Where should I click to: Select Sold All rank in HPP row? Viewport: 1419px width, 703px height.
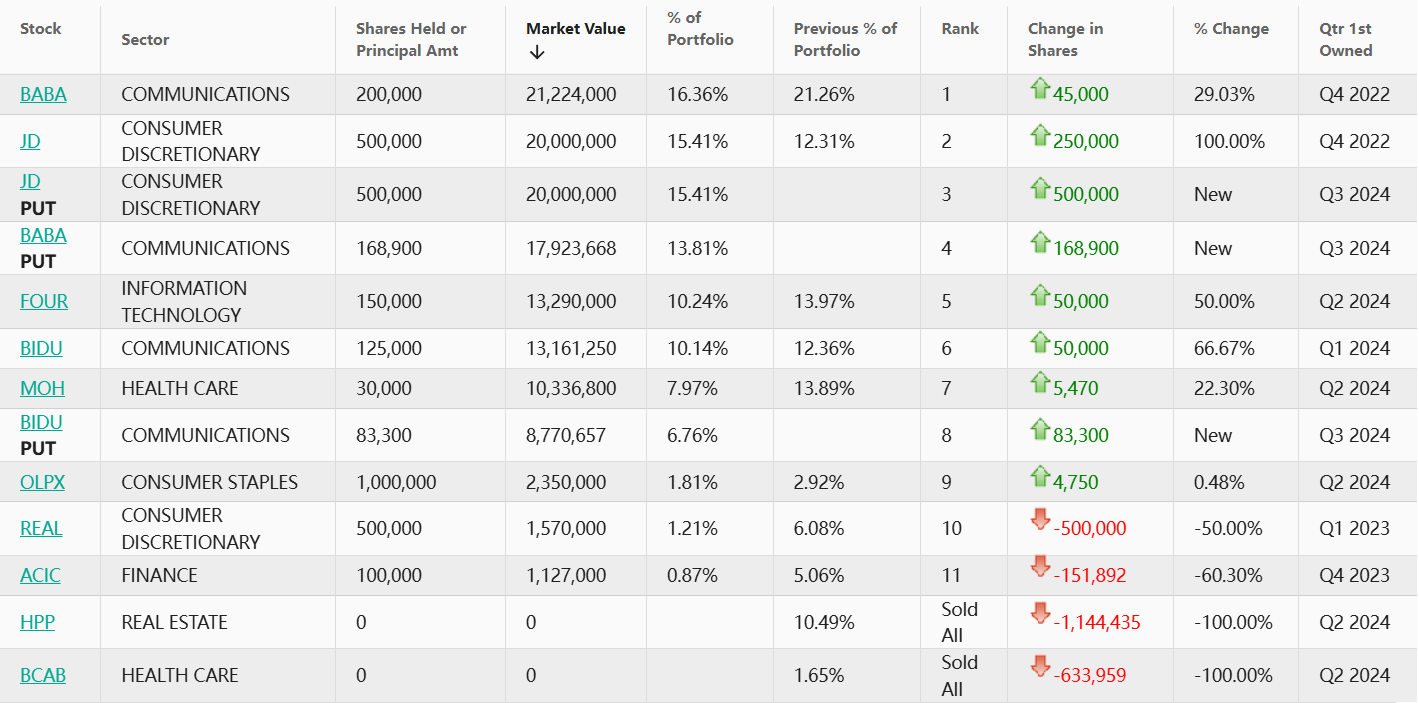coord(960,622)
